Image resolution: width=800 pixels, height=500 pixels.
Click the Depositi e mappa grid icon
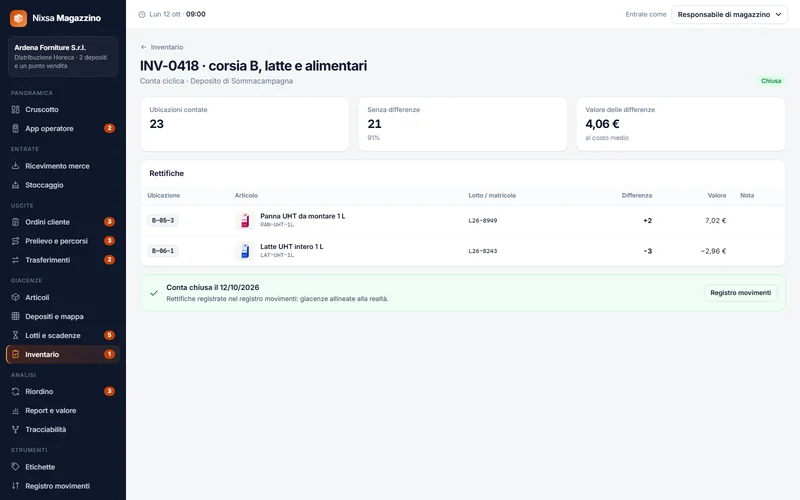coord(15,316)
